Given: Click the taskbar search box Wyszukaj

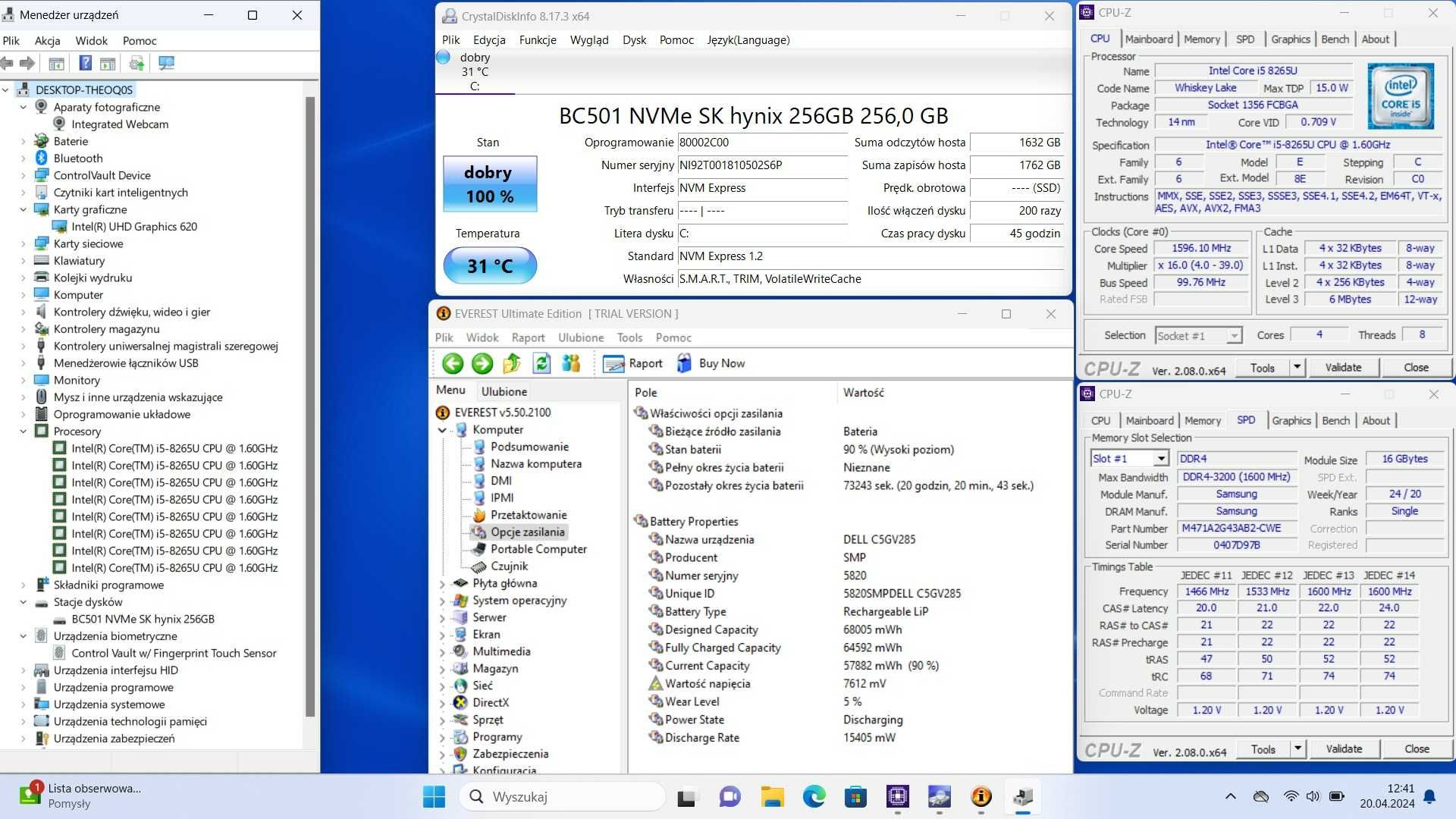Looking at the screenshot, I should click(561, 797).
